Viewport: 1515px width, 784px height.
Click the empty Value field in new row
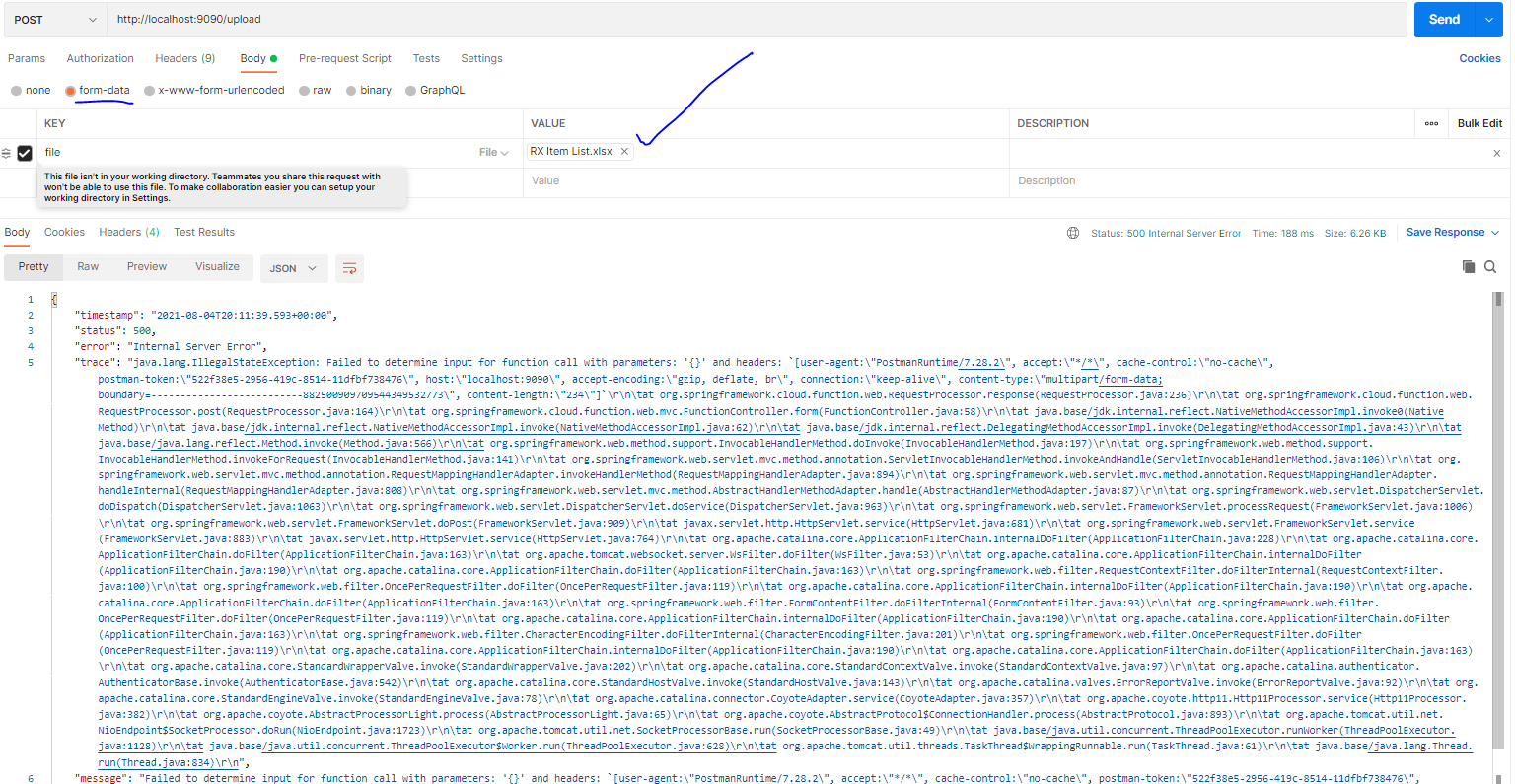point(765,181)
